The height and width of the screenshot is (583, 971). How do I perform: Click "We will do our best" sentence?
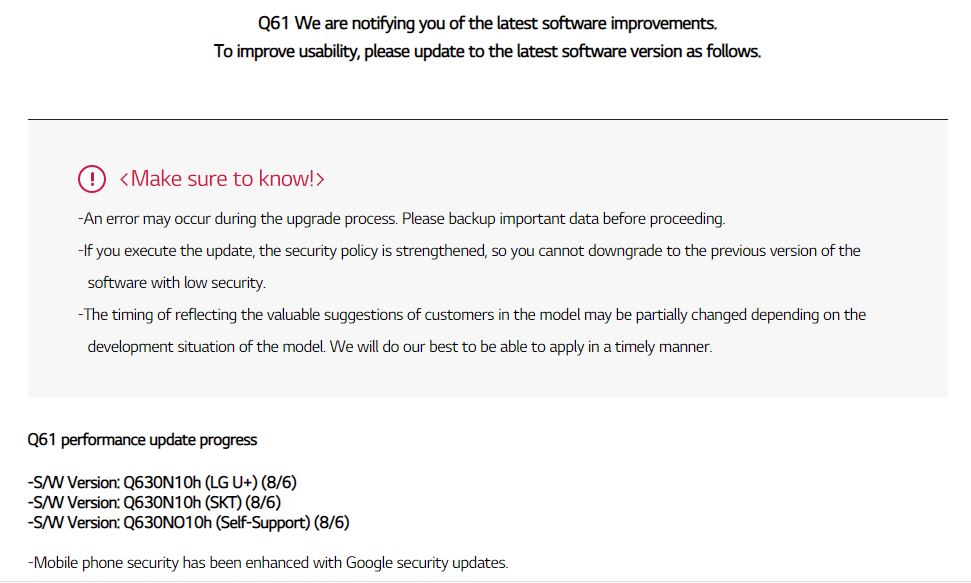point(520,347)
